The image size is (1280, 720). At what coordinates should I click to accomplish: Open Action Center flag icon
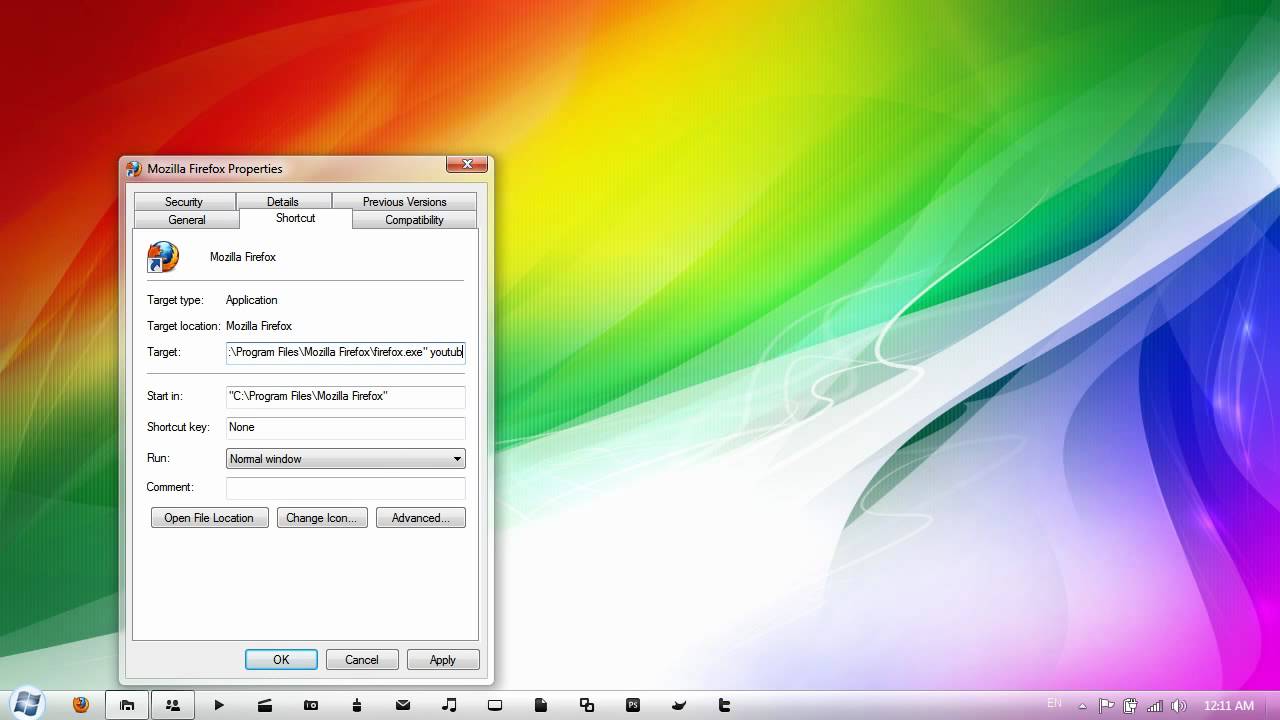click(x=1107, y=705)
